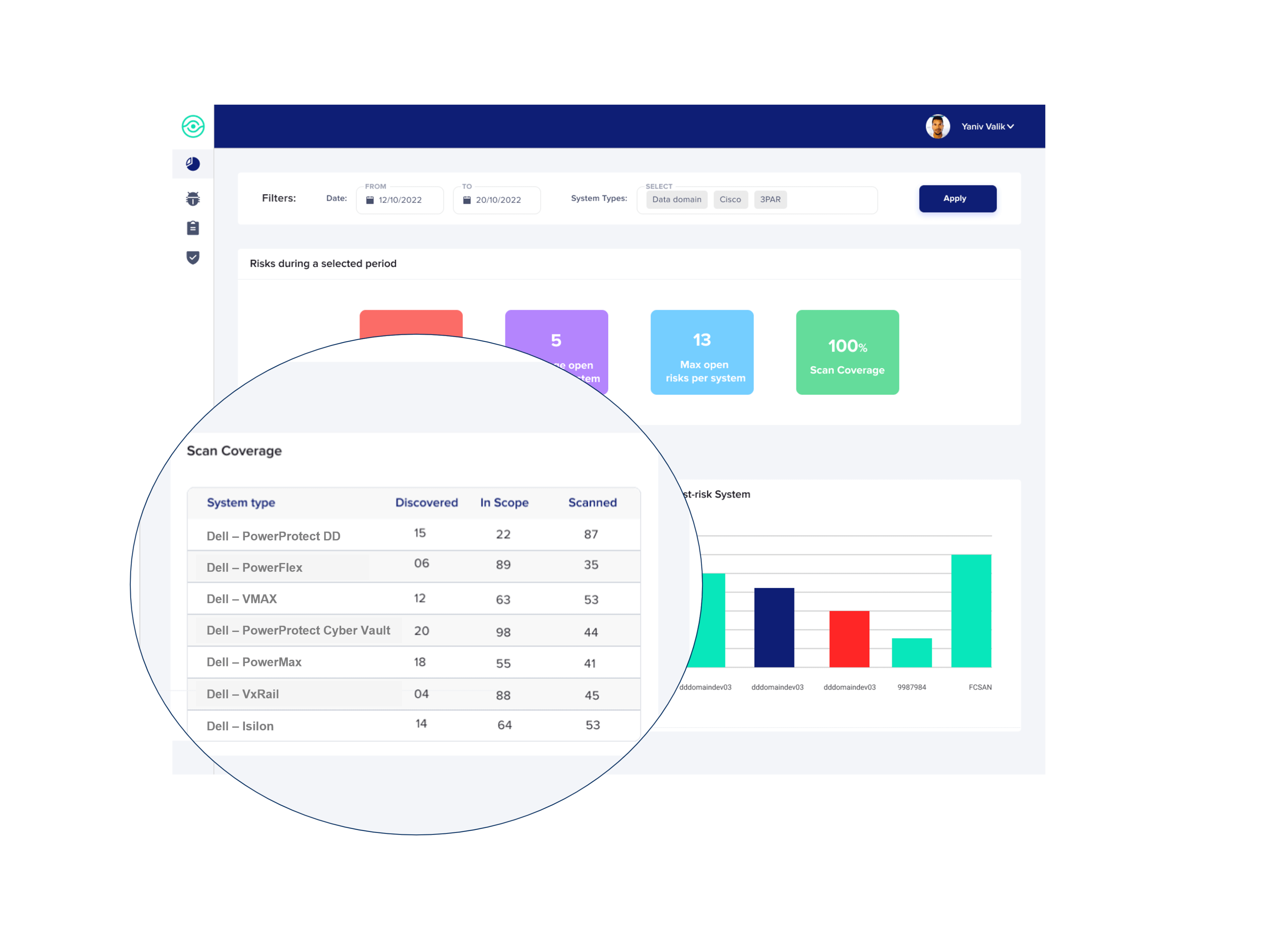Open the From date 12/10/2022 picker

(400, 200)
